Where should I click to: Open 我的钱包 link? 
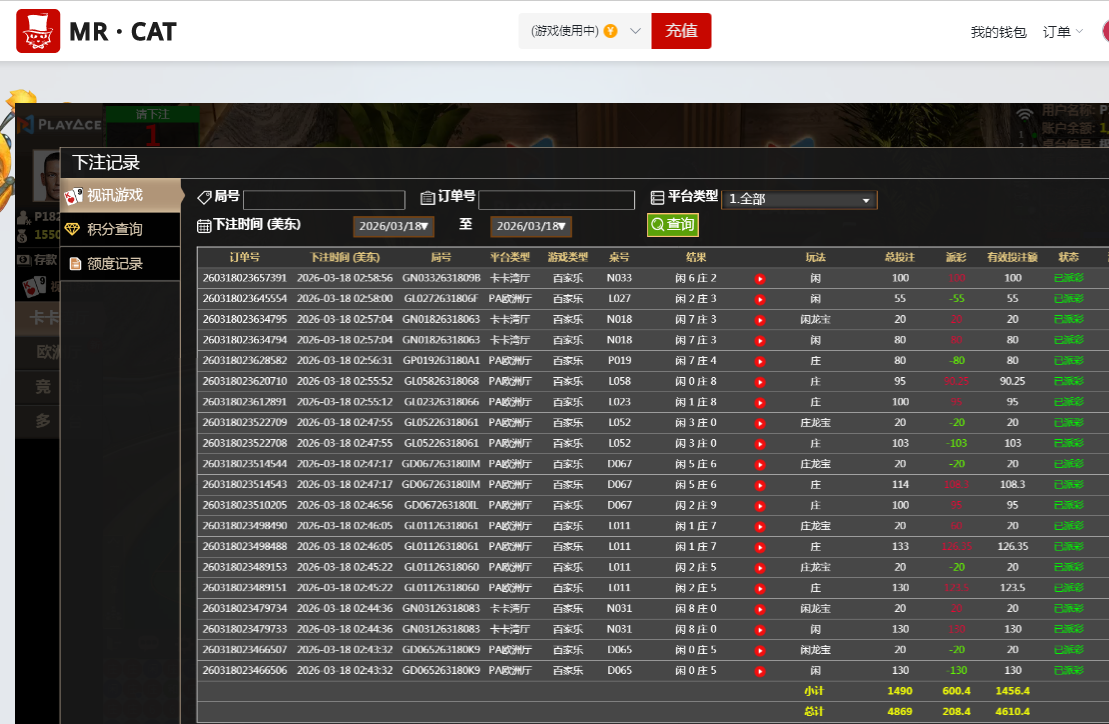tap(998, 32)
